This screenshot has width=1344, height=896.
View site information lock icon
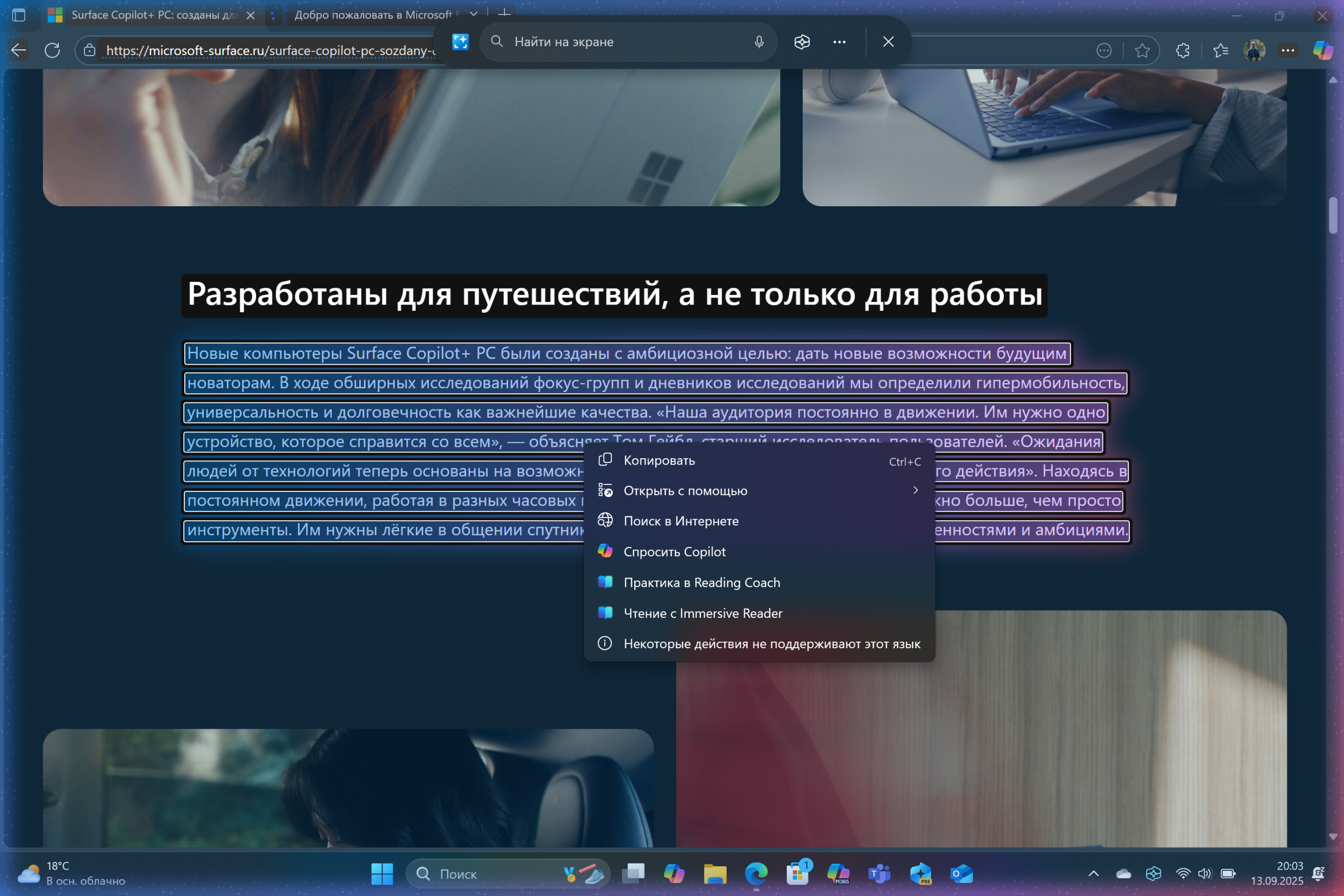89,50
